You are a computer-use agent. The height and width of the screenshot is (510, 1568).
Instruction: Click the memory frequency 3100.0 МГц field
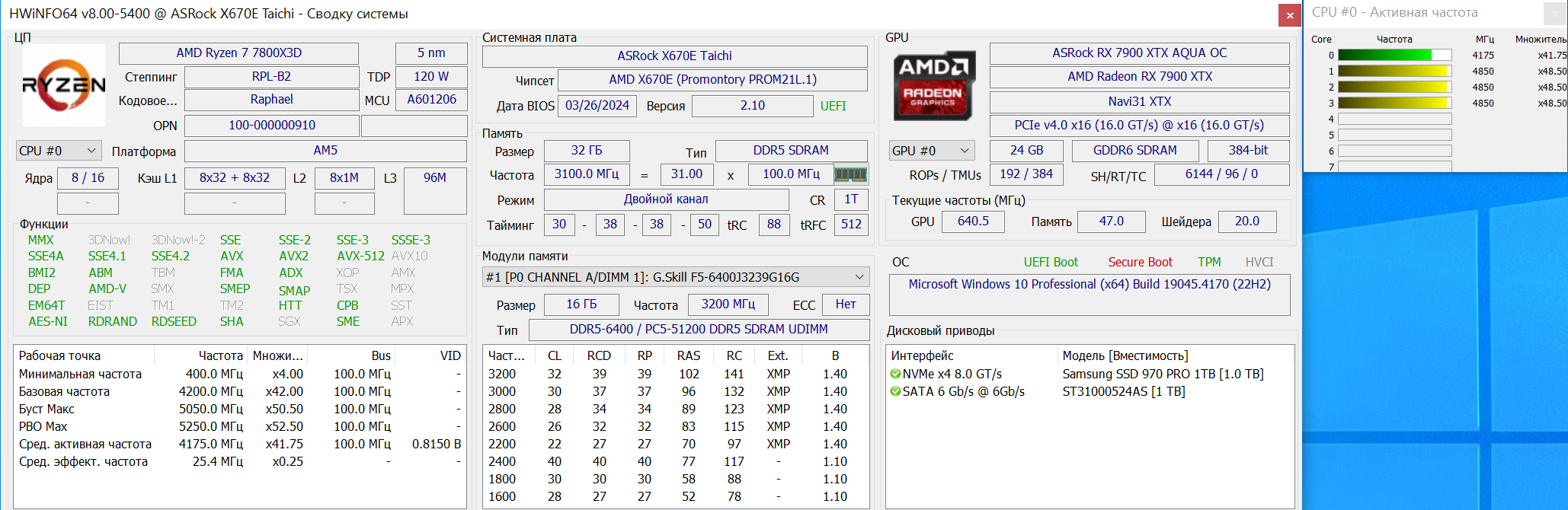587,174
